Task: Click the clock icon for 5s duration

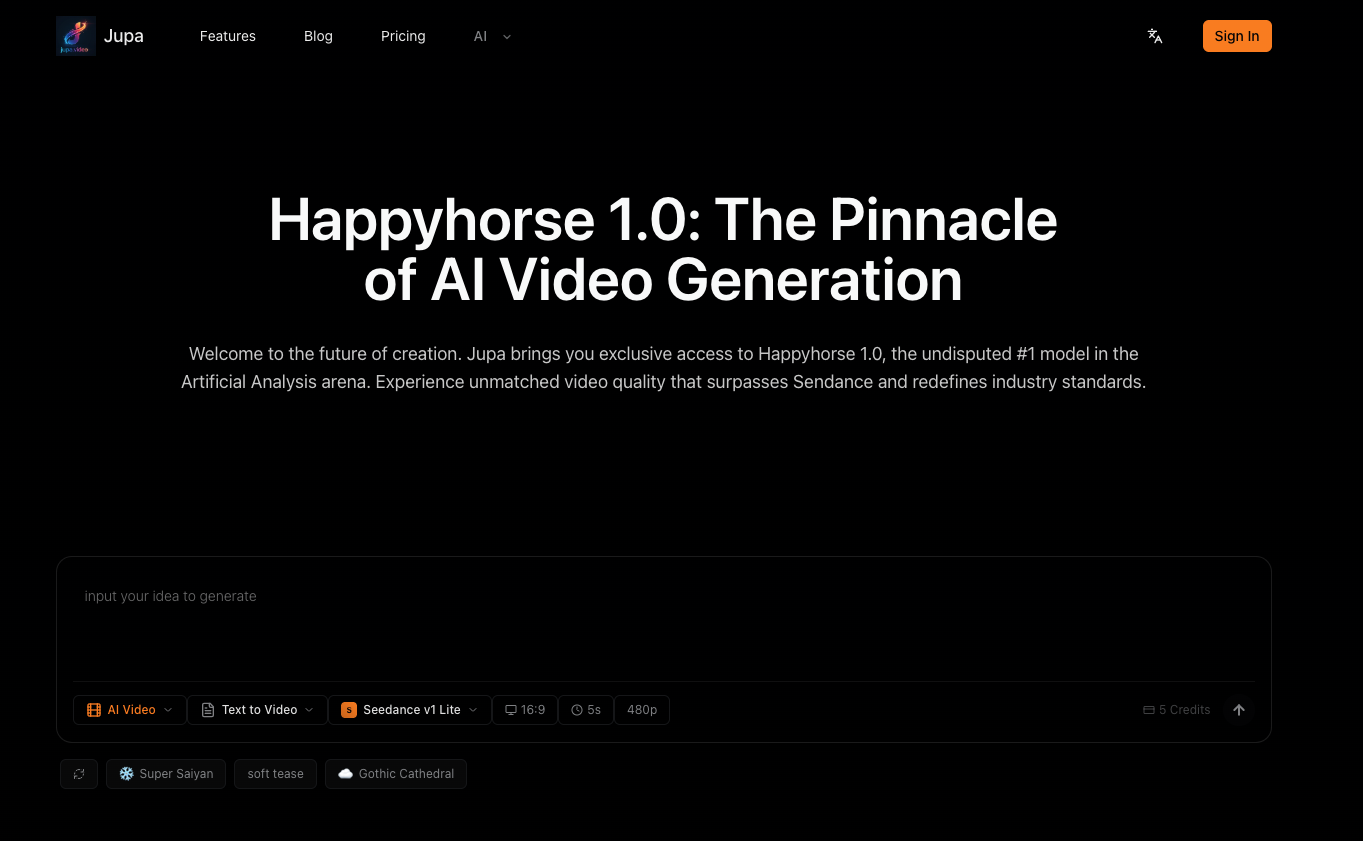Action: [577, 710]
